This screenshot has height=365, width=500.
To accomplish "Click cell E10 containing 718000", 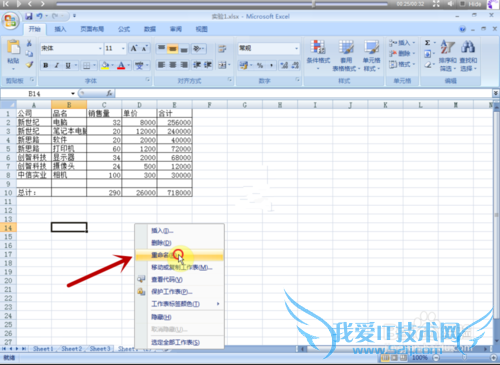I will 174,192.
